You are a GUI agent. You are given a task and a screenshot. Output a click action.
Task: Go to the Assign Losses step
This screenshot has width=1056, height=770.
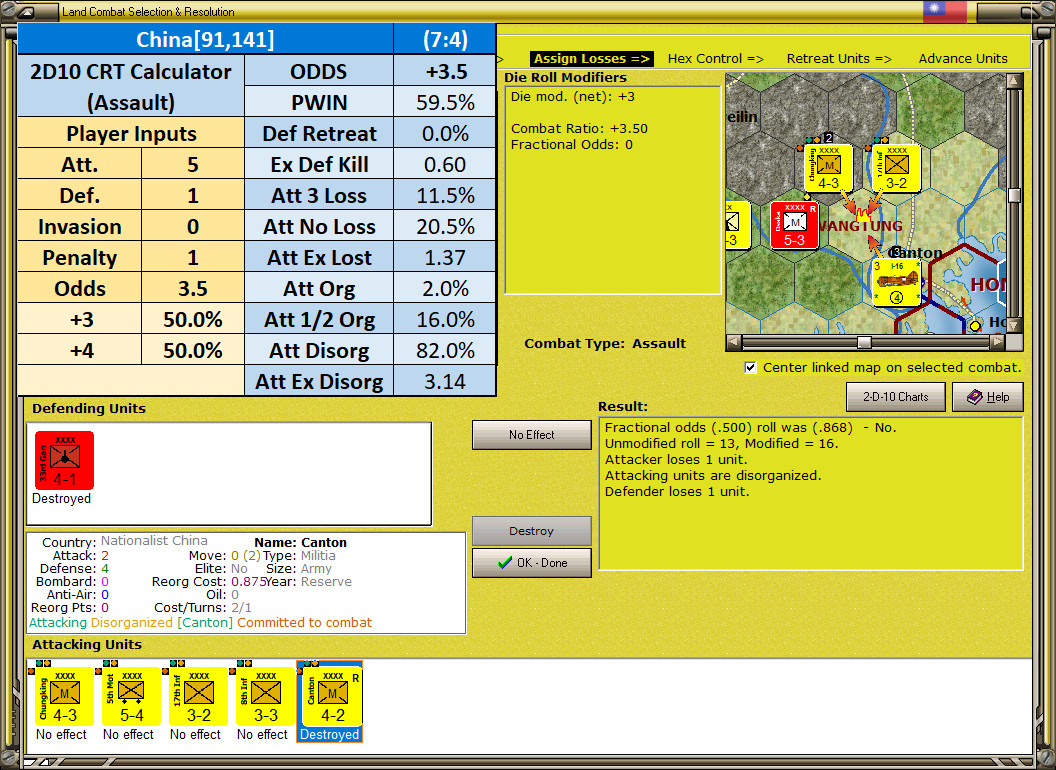[591, 59]
